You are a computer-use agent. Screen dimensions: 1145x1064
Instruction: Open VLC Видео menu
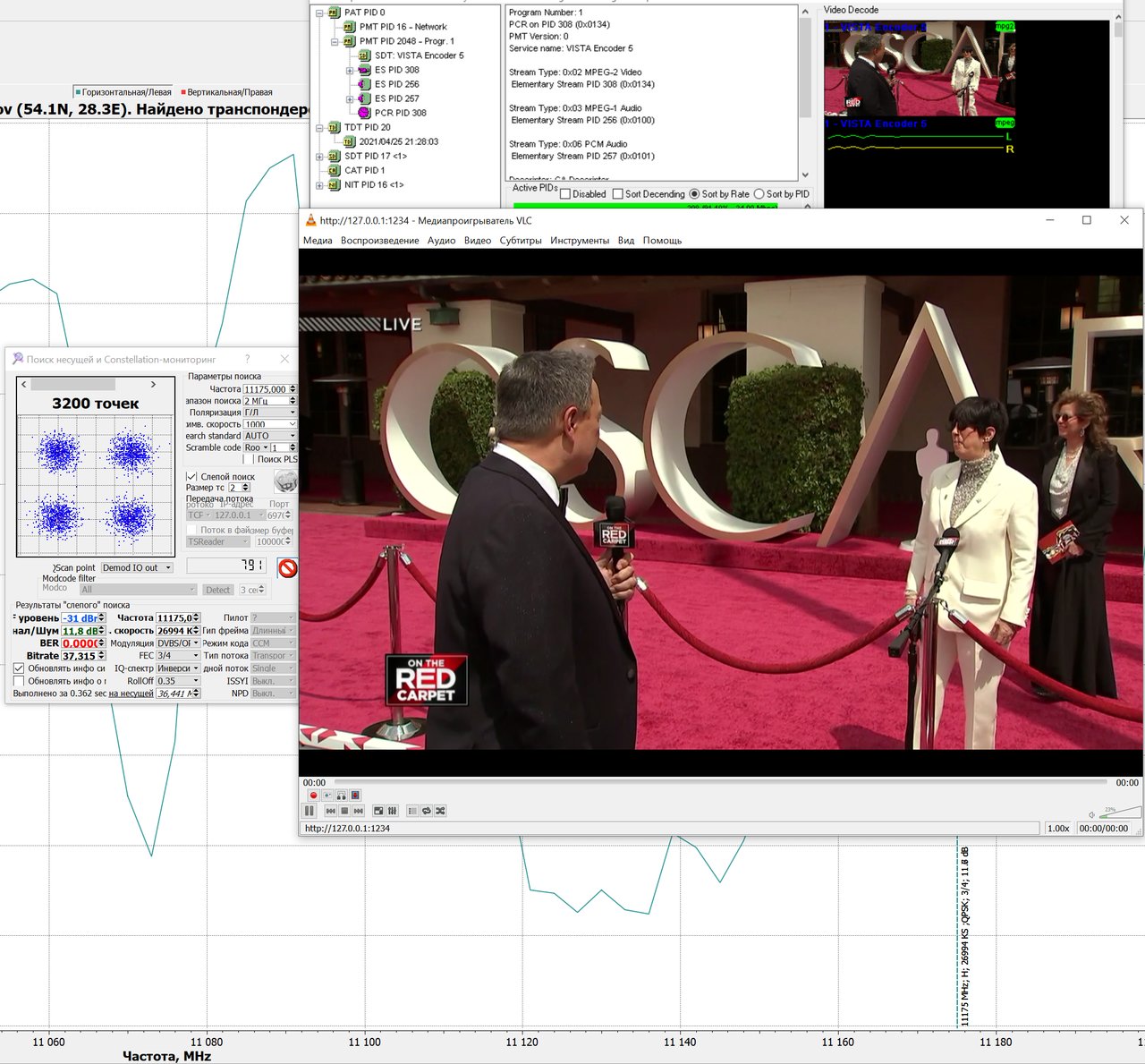point(478,240)
